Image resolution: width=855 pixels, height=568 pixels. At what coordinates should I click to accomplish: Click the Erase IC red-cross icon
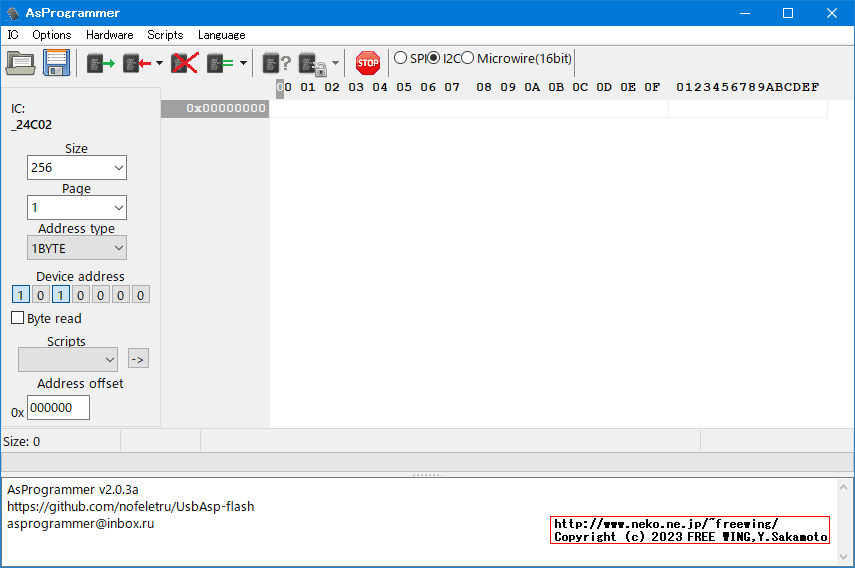(184, 63)
